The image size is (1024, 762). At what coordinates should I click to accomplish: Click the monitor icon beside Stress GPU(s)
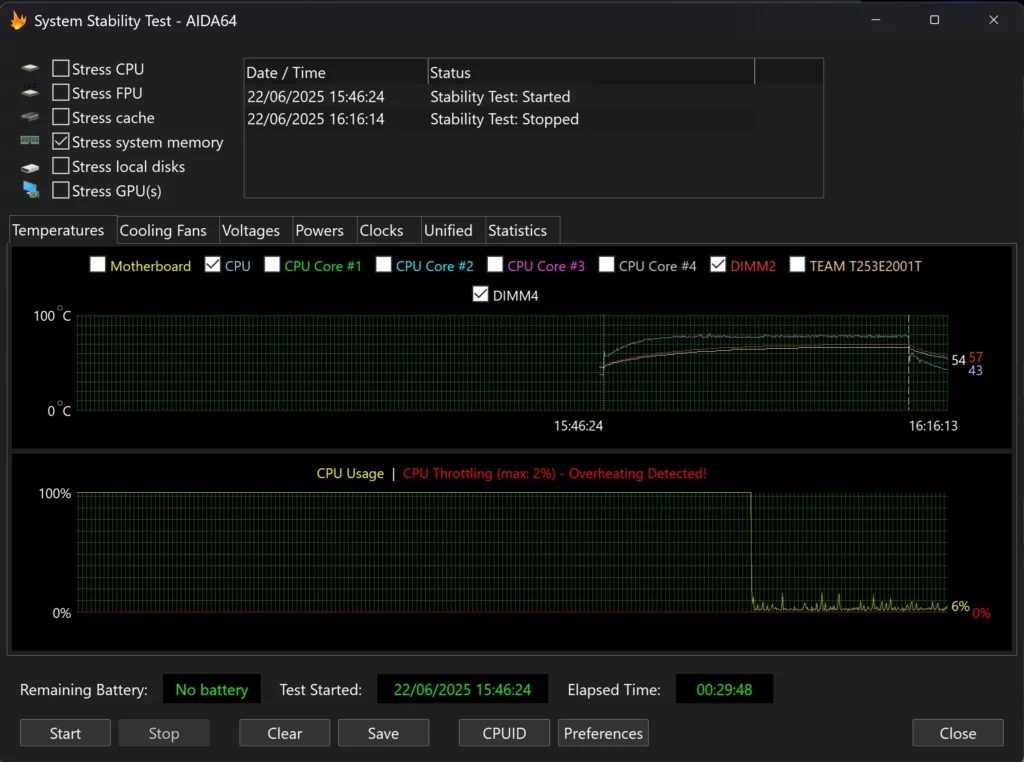(x=30, y=190)
